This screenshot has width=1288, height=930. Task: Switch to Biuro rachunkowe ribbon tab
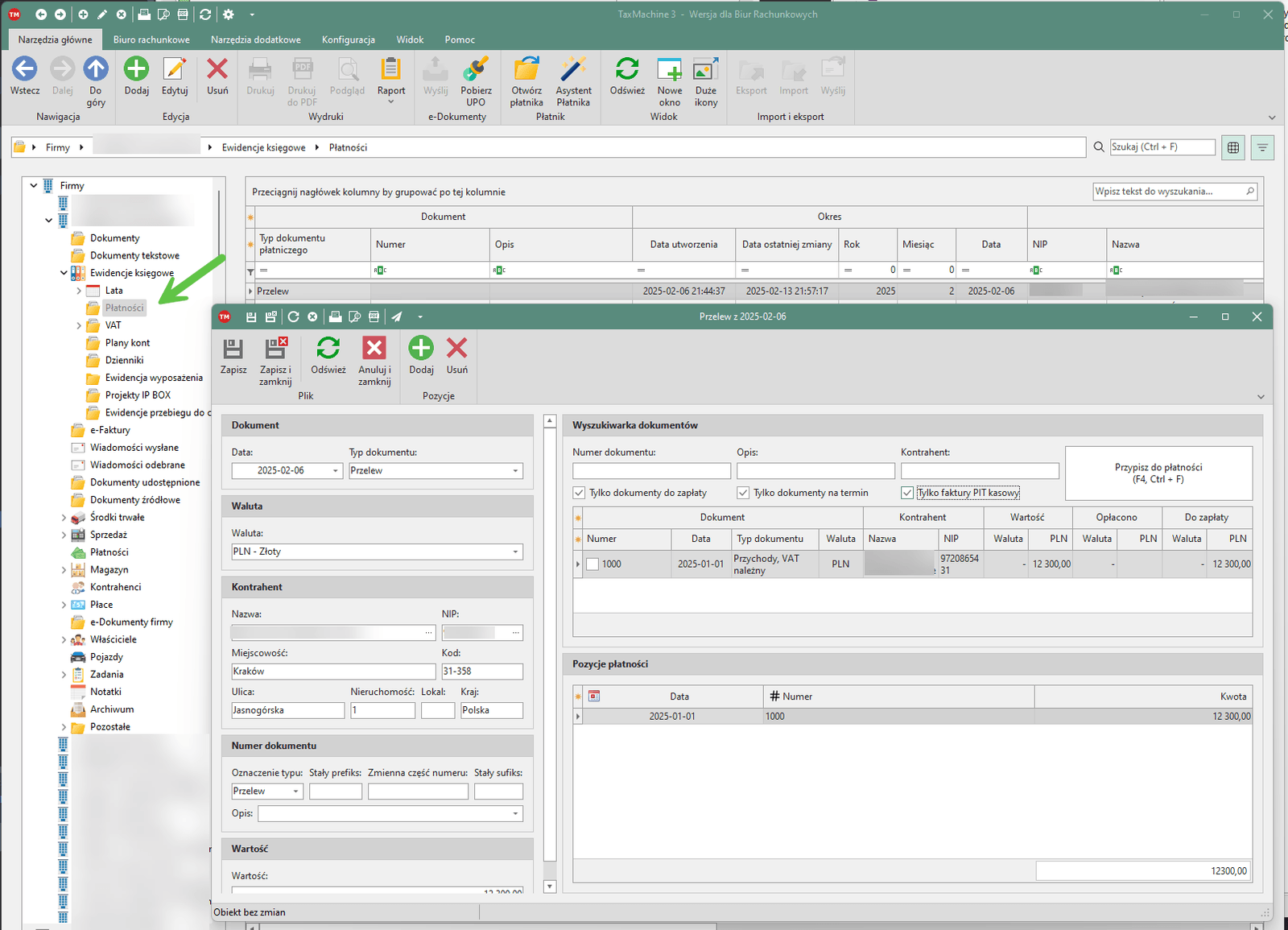[151, 39]
